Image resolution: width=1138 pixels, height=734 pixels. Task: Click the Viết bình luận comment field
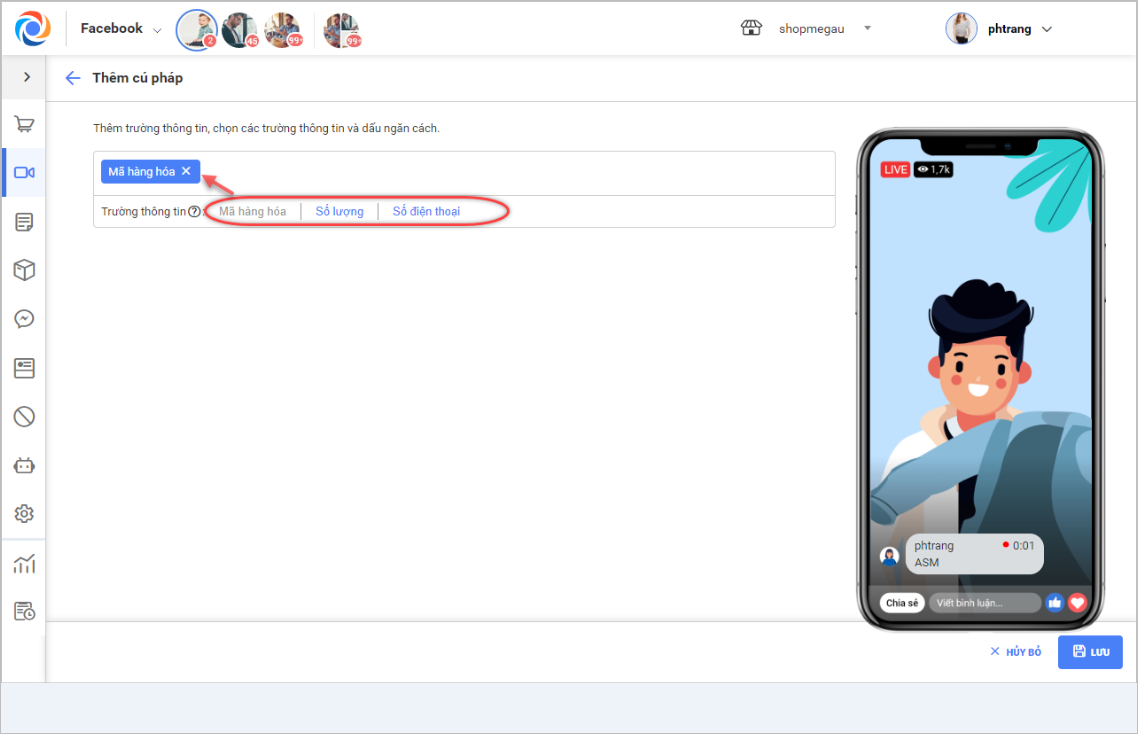point(985,603)
